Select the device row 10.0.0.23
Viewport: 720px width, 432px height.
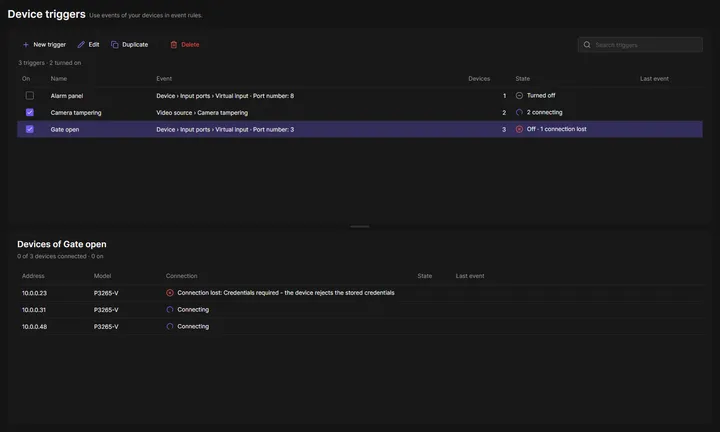click(360, 293)
